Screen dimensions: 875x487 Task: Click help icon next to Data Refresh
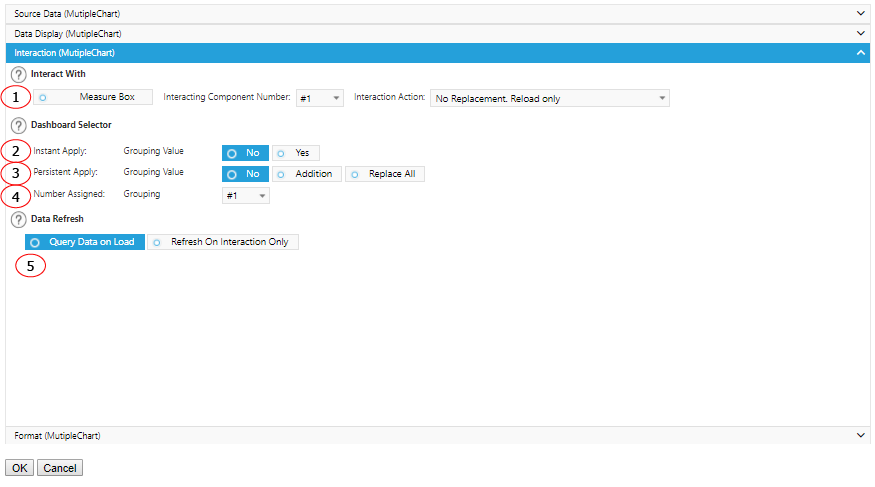pos(18,219)
